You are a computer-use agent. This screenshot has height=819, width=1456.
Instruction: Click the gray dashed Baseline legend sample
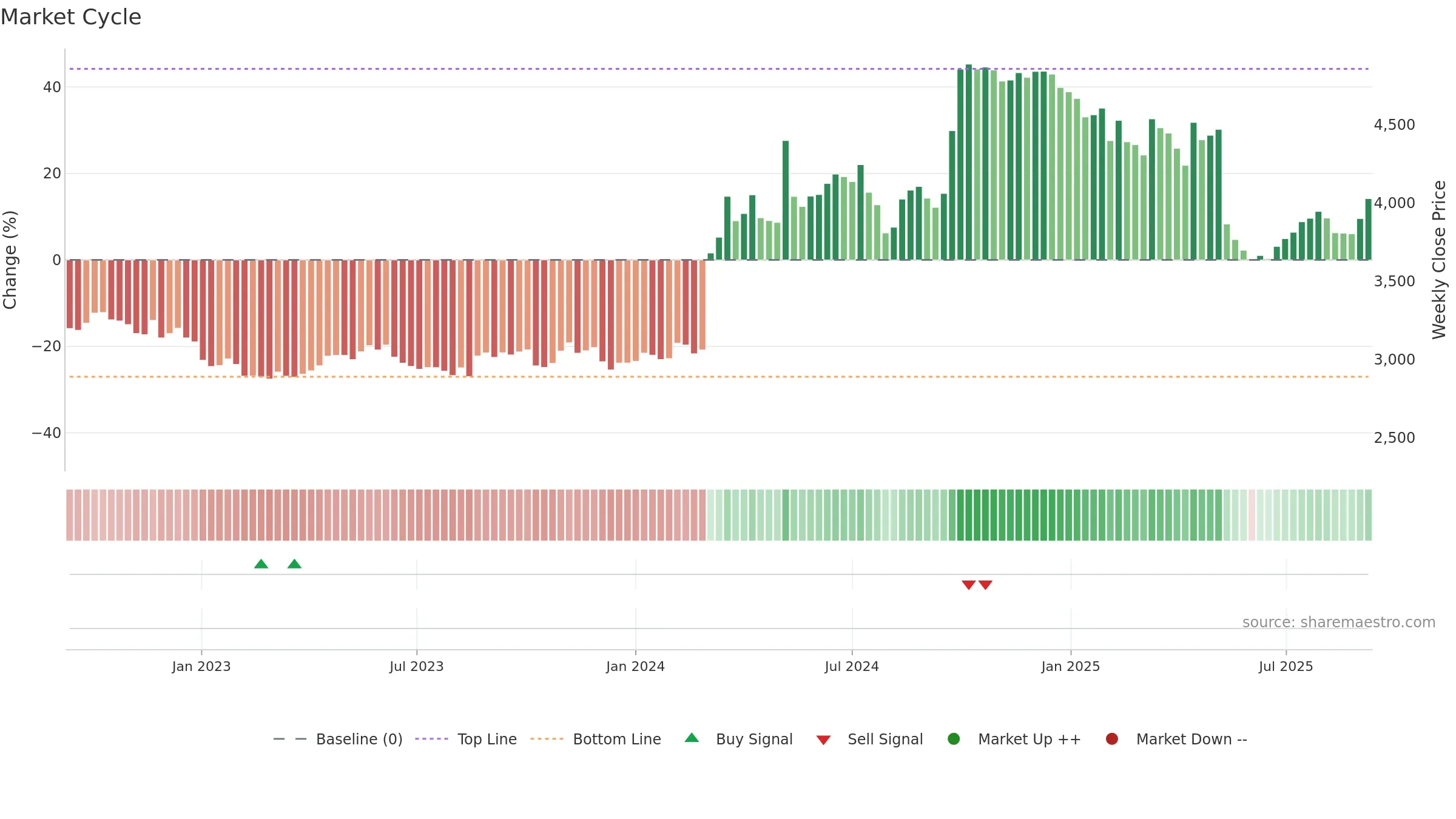point(290,739)
